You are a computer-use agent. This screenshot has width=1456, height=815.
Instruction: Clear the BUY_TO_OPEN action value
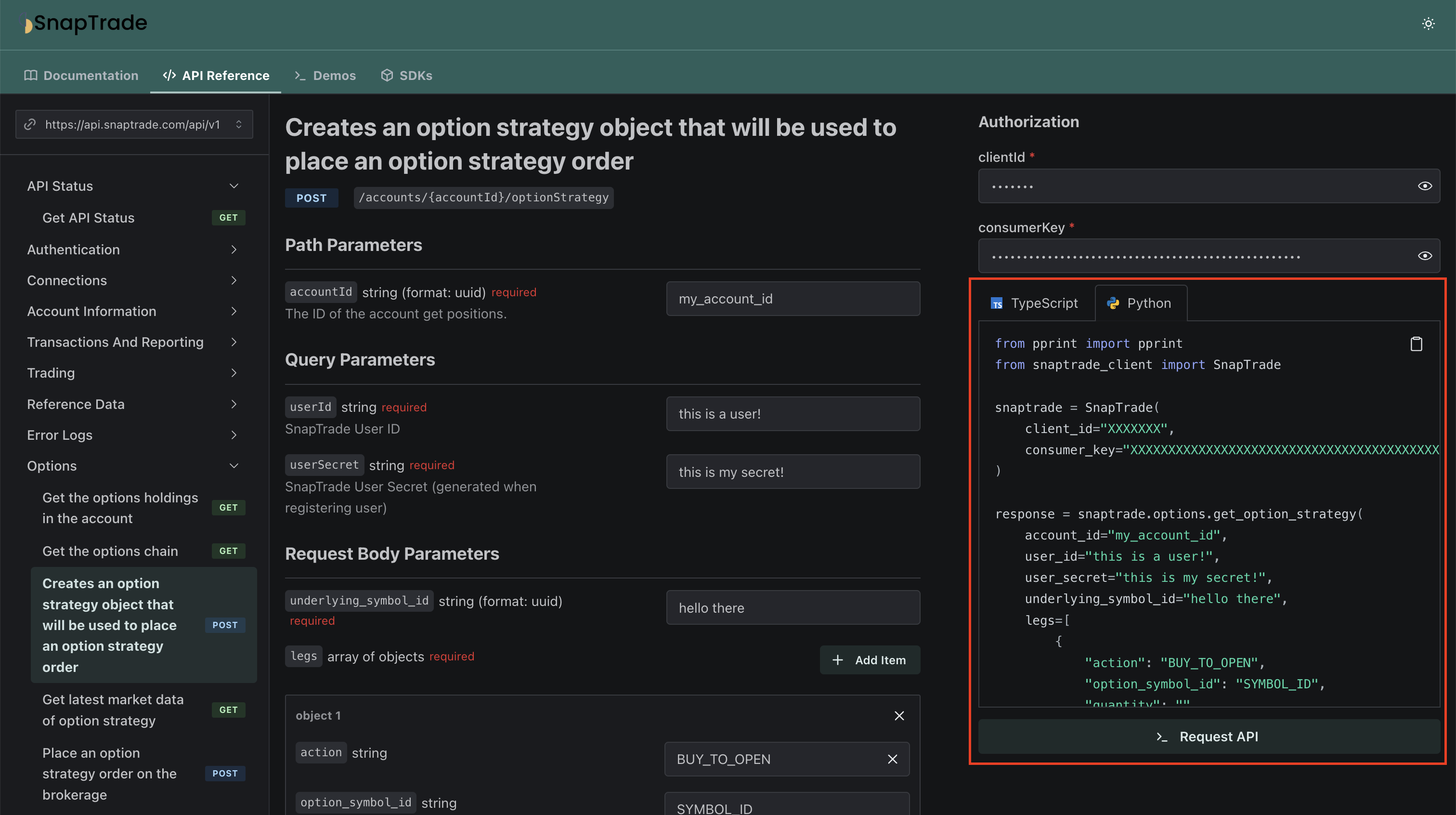tap(893, 759)
